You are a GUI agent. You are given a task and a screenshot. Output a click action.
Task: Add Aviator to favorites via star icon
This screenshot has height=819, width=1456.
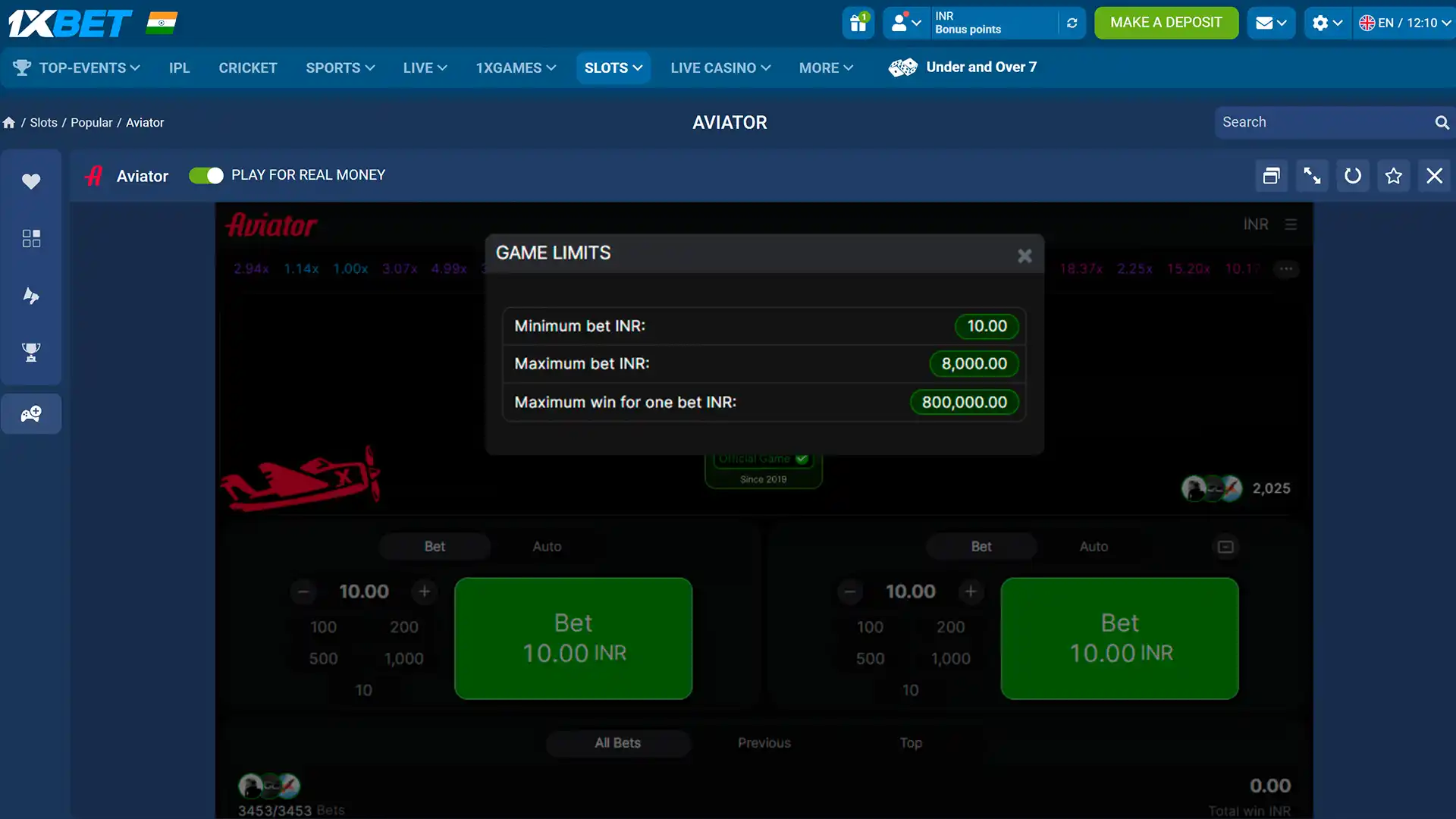(x=1393, y=175)
